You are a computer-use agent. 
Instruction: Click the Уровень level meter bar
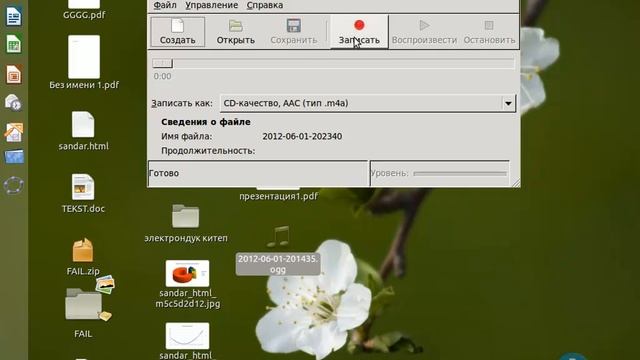click(460, 173)
